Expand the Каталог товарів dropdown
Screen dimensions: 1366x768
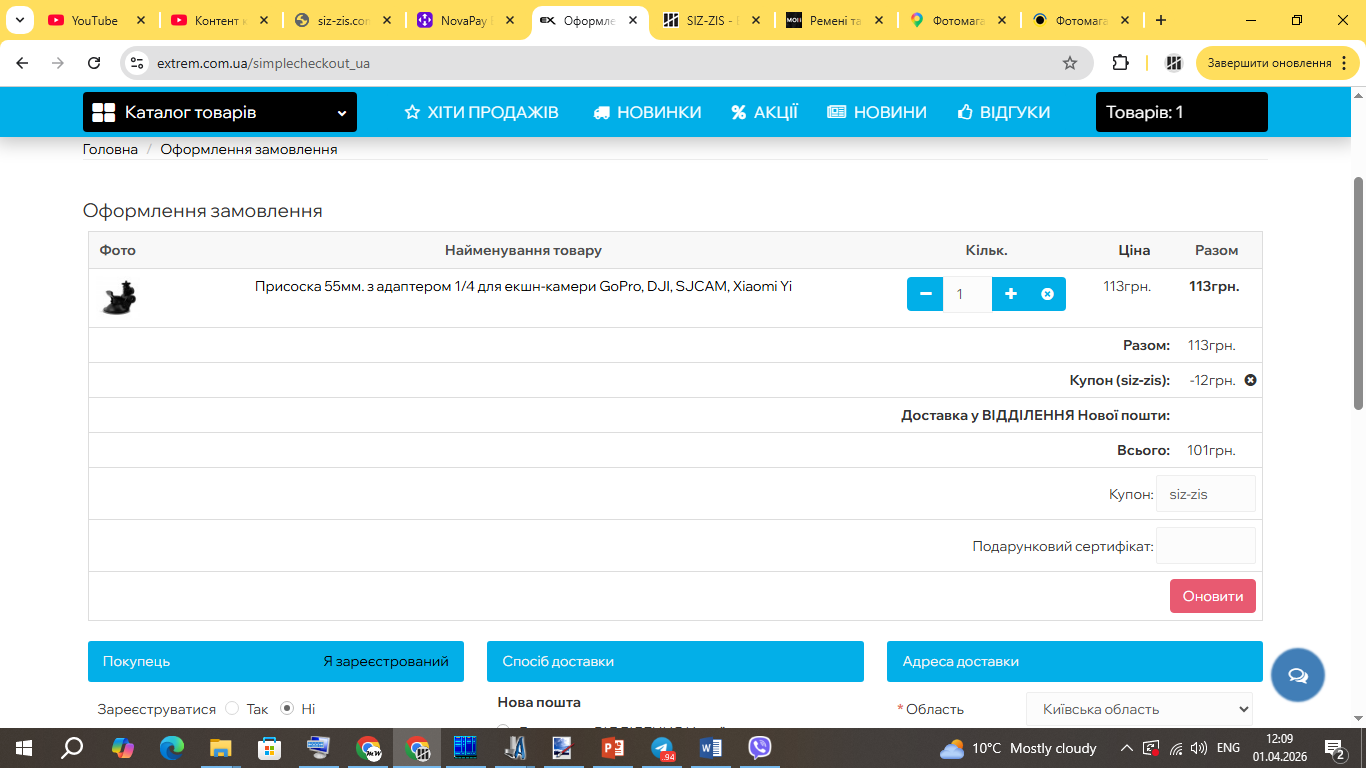click(x=219, y=112)
